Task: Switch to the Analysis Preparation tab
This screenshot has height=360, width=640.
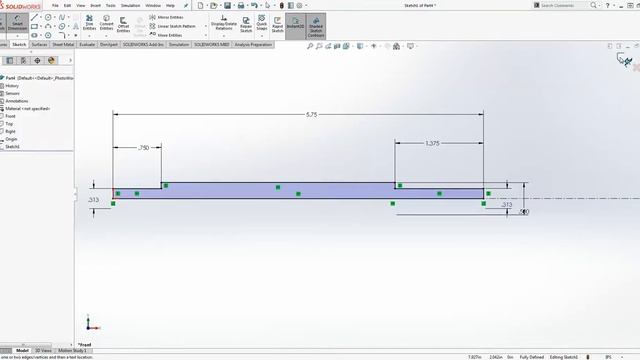Action: (x=253, y=44)
